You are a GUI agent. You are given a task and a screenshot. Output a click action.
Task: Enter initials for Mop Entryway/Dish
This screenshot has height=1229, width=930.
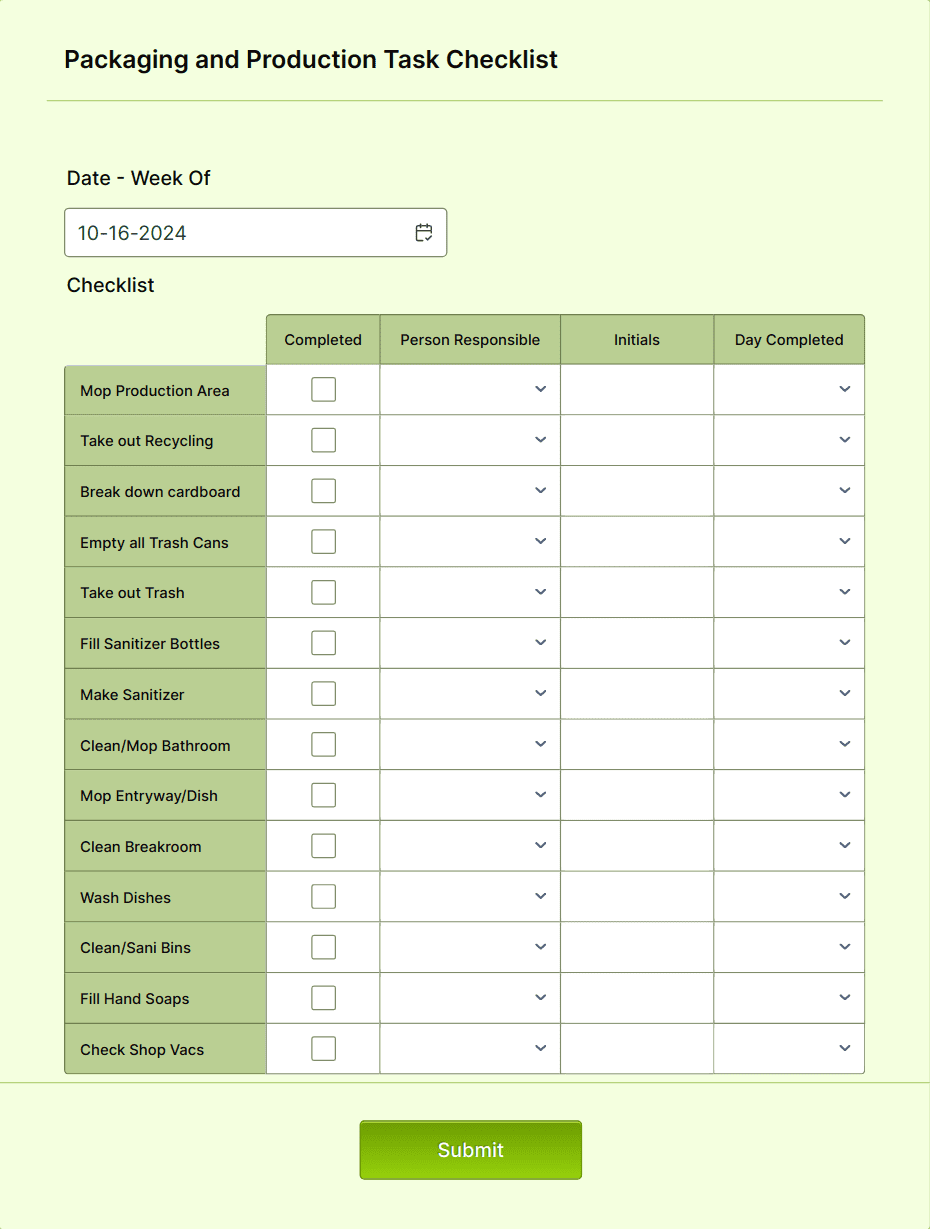[x=636, y=795]
